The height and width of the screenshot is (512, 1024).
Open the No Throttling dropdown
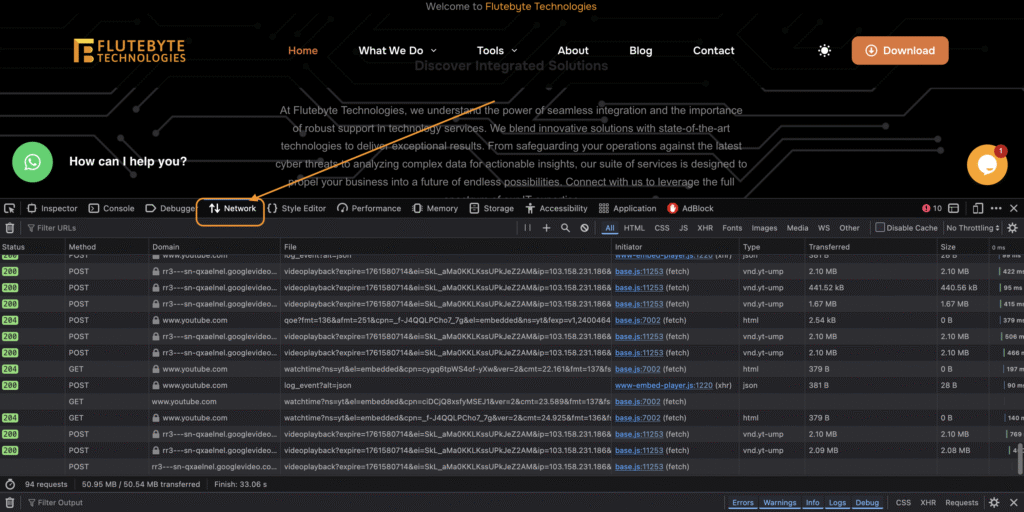[x=974, y=228]
